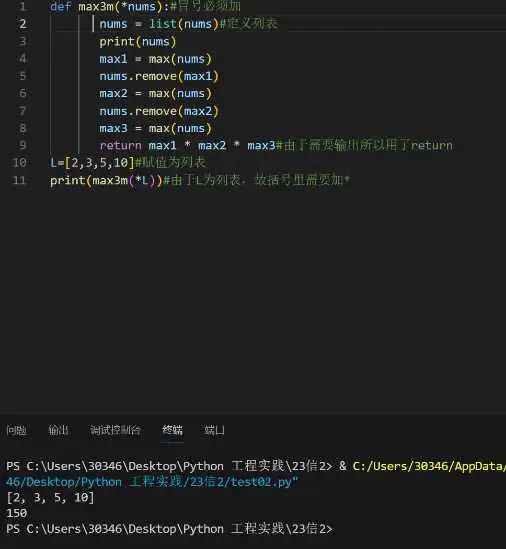Select line number 5 in gutter
This screenshot has width=506, height=549.
pos(23,76)
